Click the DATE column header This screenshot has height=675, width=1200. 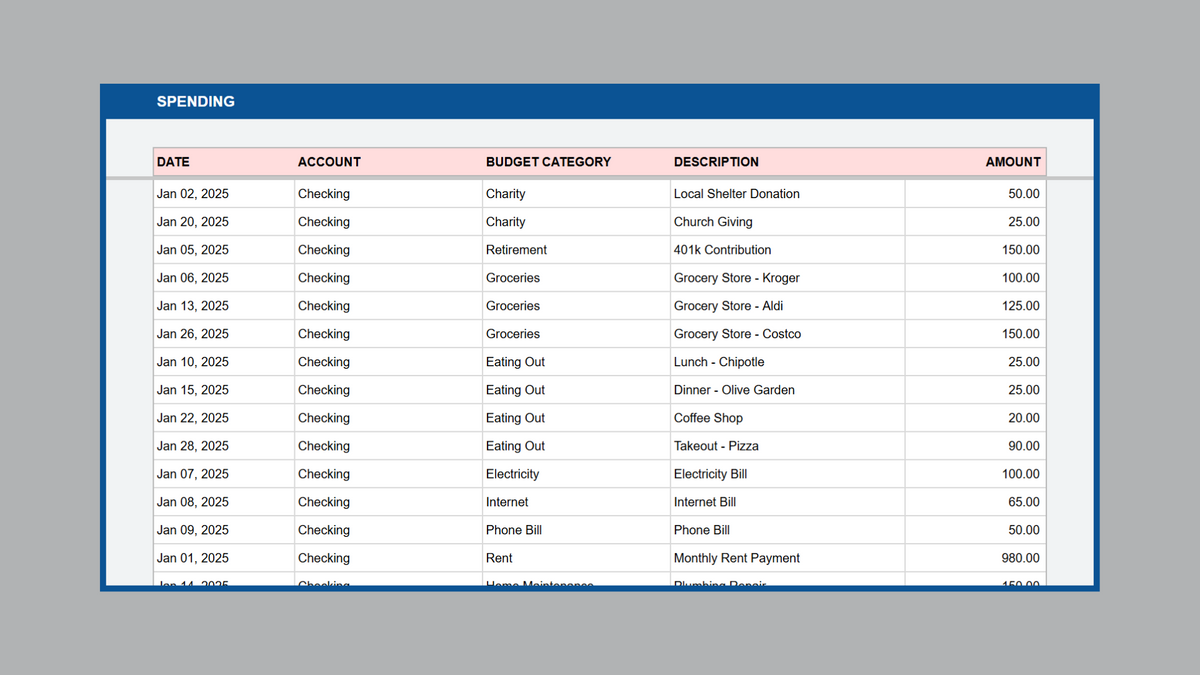tap(224, 162)
